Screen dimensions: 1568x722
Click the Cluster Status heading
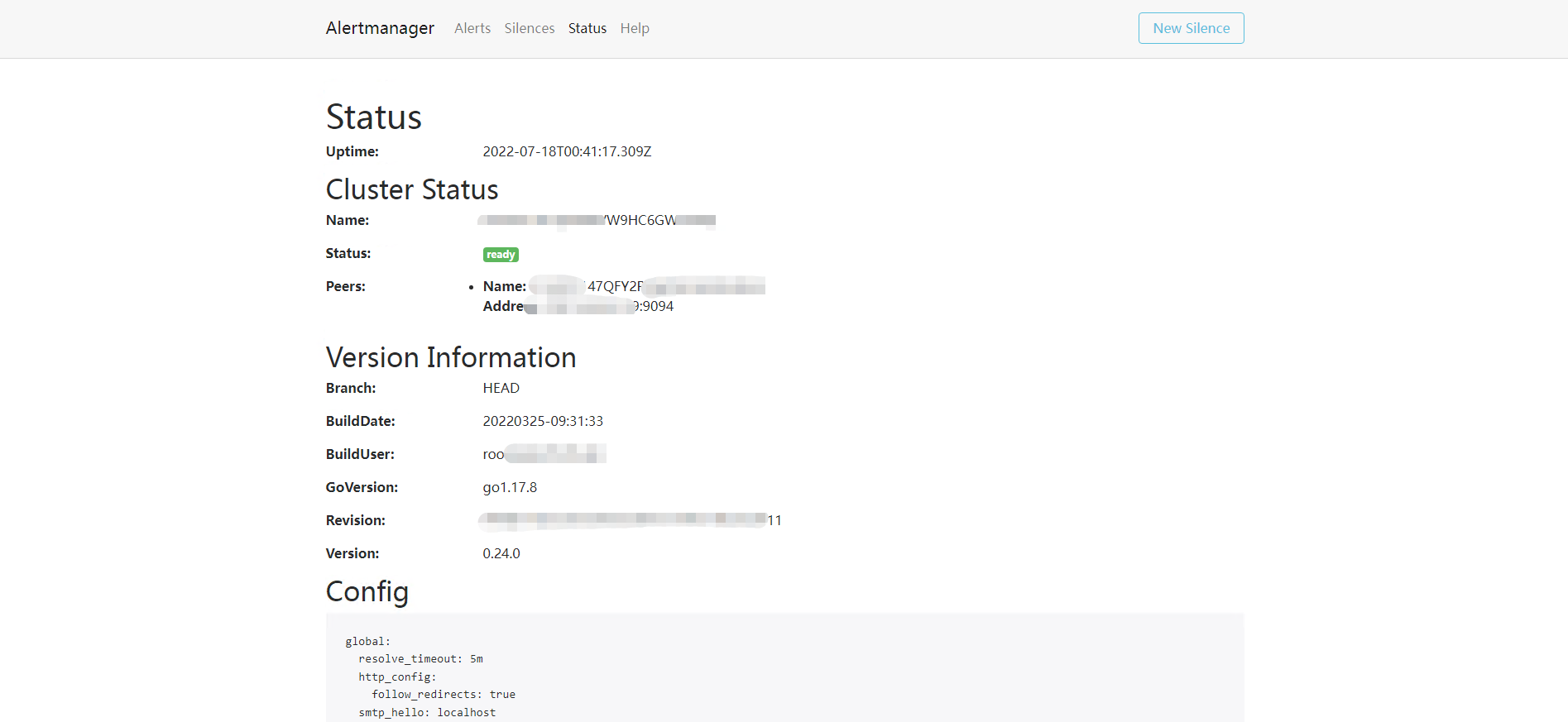pyautogui.click(x=412, y=189)
